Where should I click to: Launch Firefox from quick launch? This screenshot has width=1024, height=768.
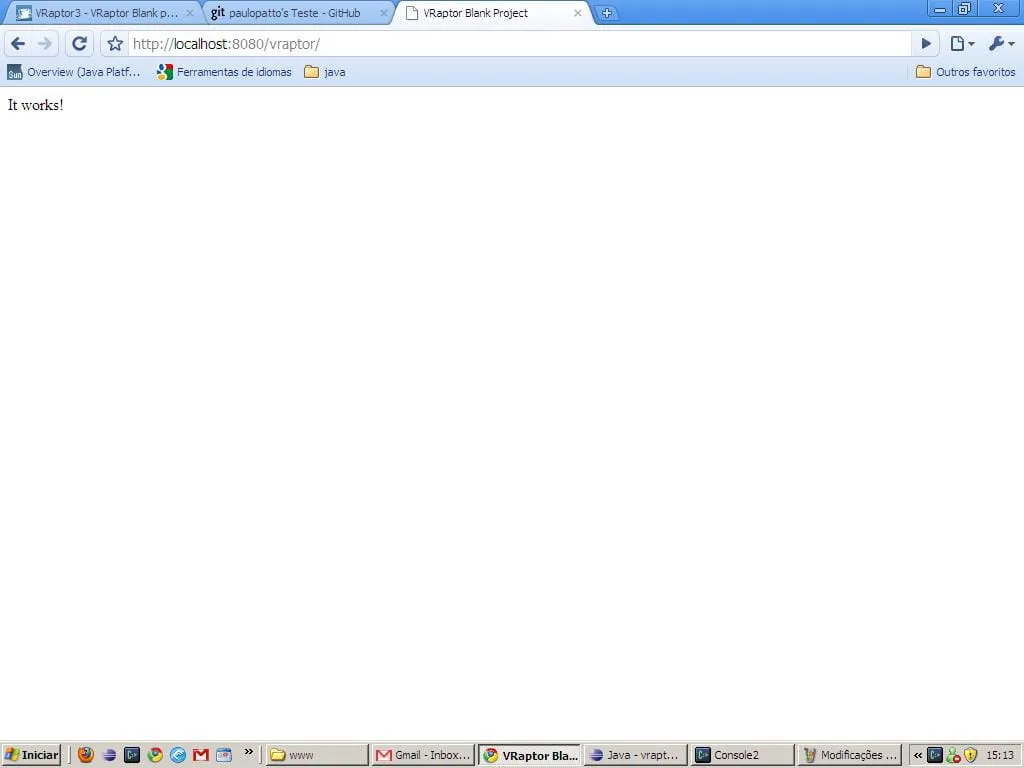[86, 755]
